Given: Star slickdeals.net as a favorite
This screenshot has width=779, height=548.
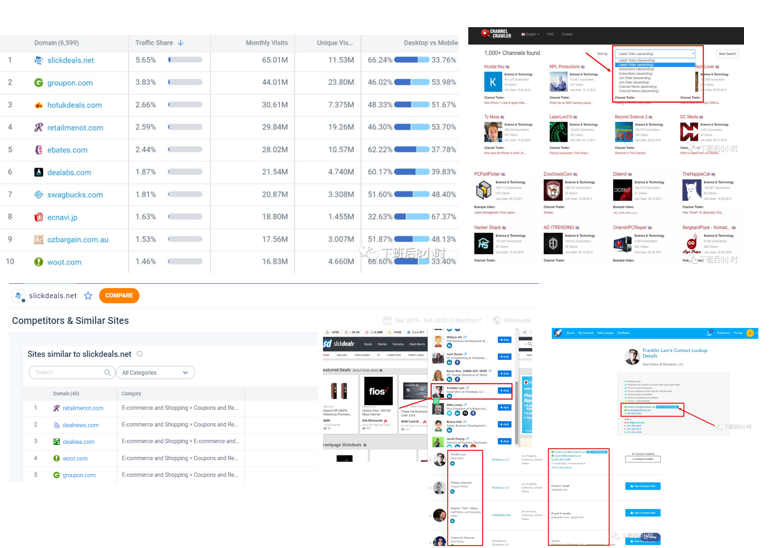Looking at the screenshot, I should 88,296.
